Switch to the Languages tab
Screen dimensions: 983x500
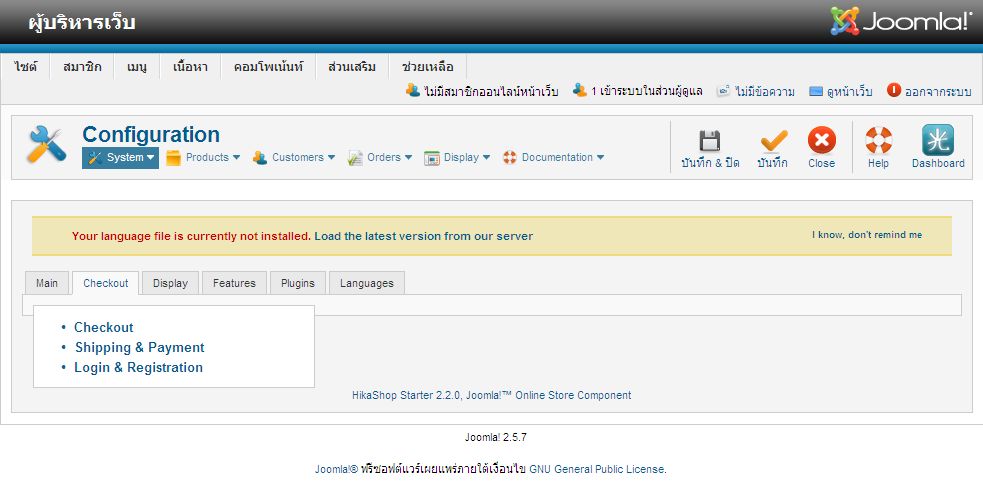[x=367, y=283]
